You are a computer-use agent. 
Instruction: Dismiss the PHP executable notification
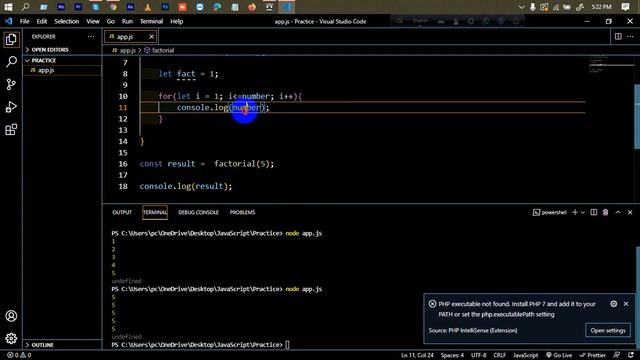point(626,304)
